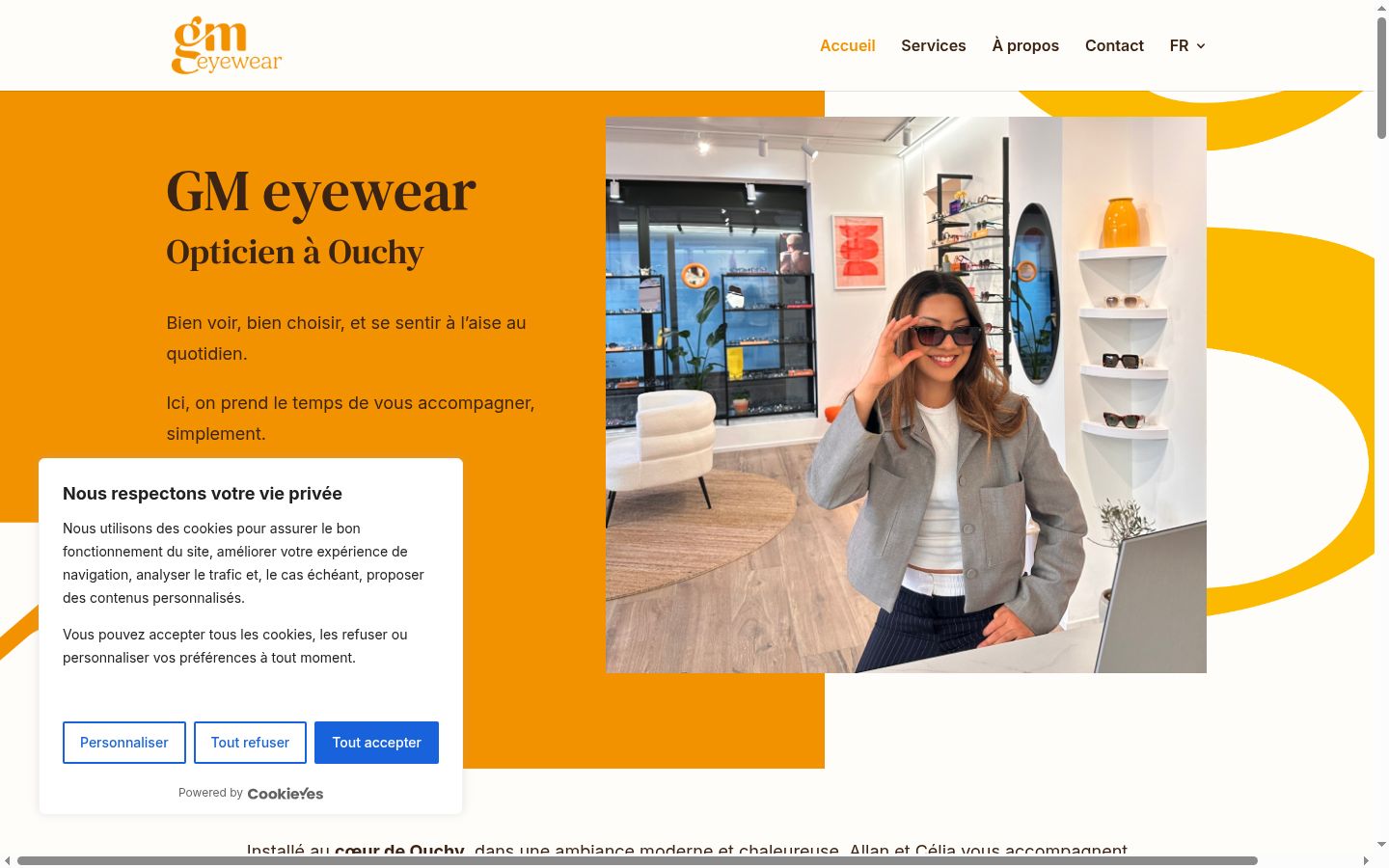
Task: Open the Accueil menu item
Action: (x=848, y=45)
